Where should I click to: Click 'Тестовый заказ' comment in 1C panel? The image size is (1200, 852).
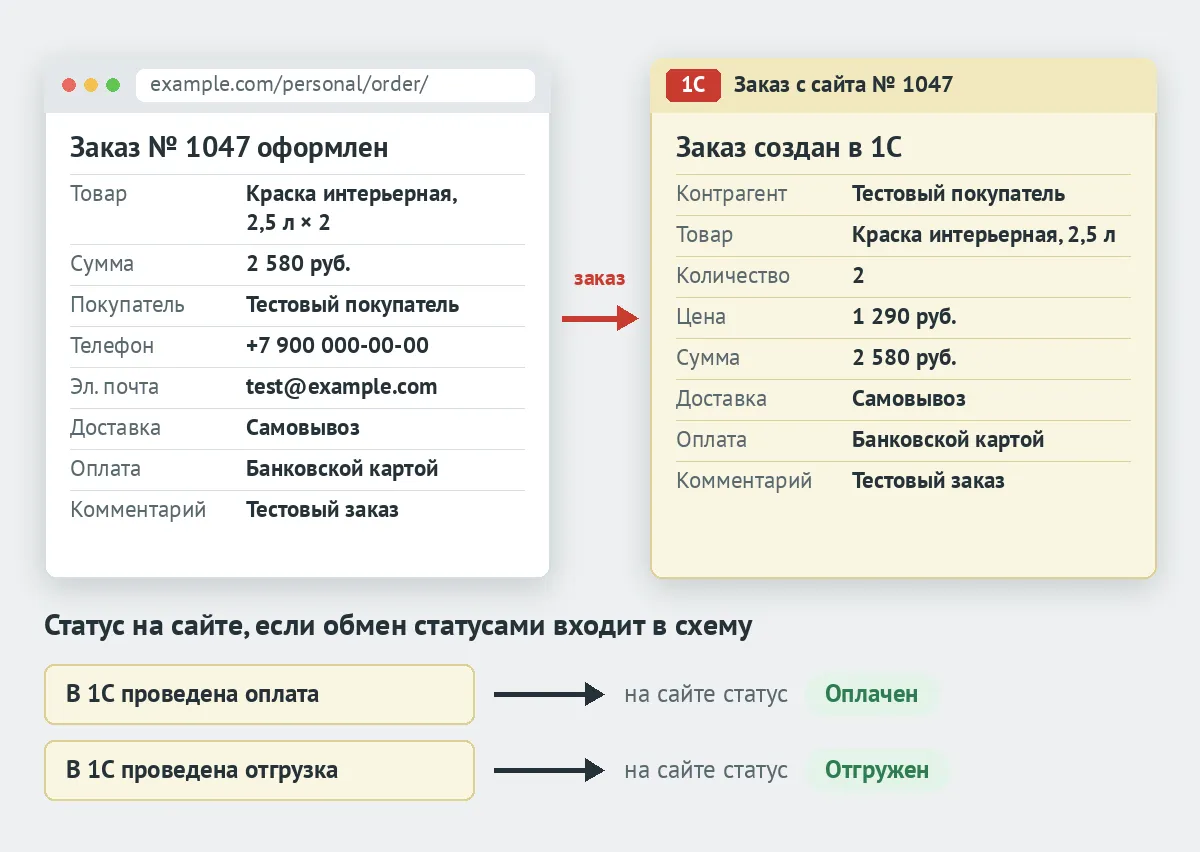[x=928, y=481]
